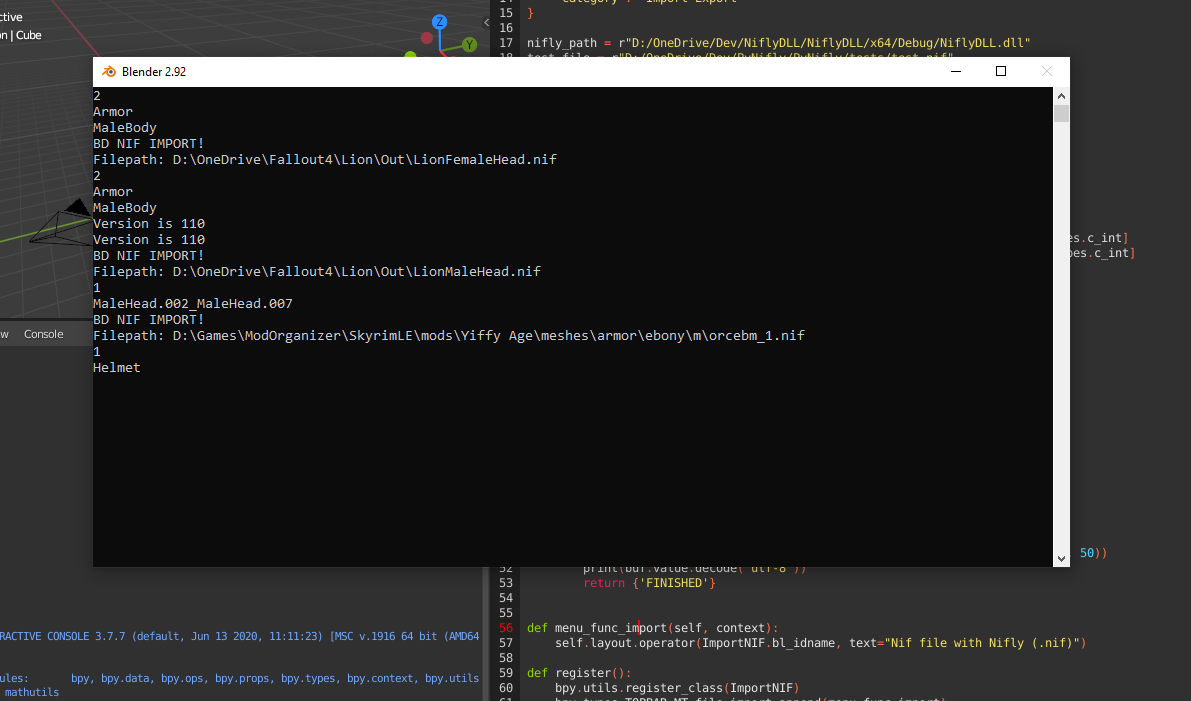Click the Python 3.7.7 console banner text
Viewport: 1191px width, 701px height.
239,636
